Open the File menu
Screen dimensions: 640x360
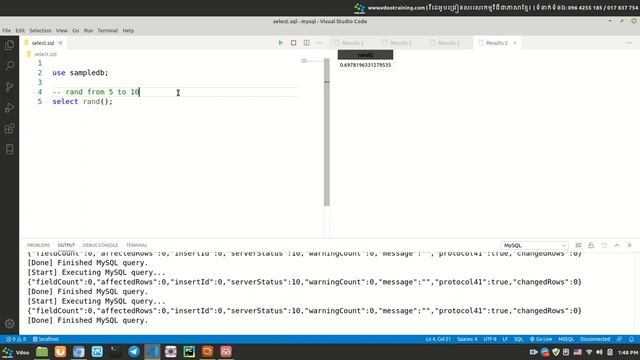(7, 31)
